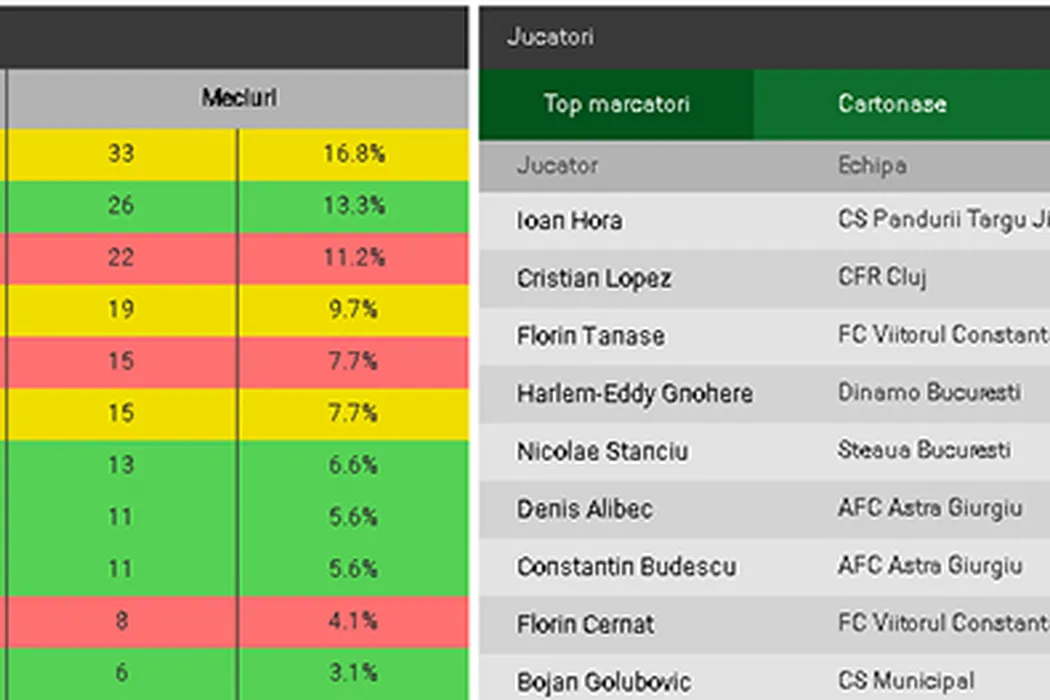This screenshot has width=1050, height=700.
Task: Click the Echipa column header
Action: [x=872, y=166]
